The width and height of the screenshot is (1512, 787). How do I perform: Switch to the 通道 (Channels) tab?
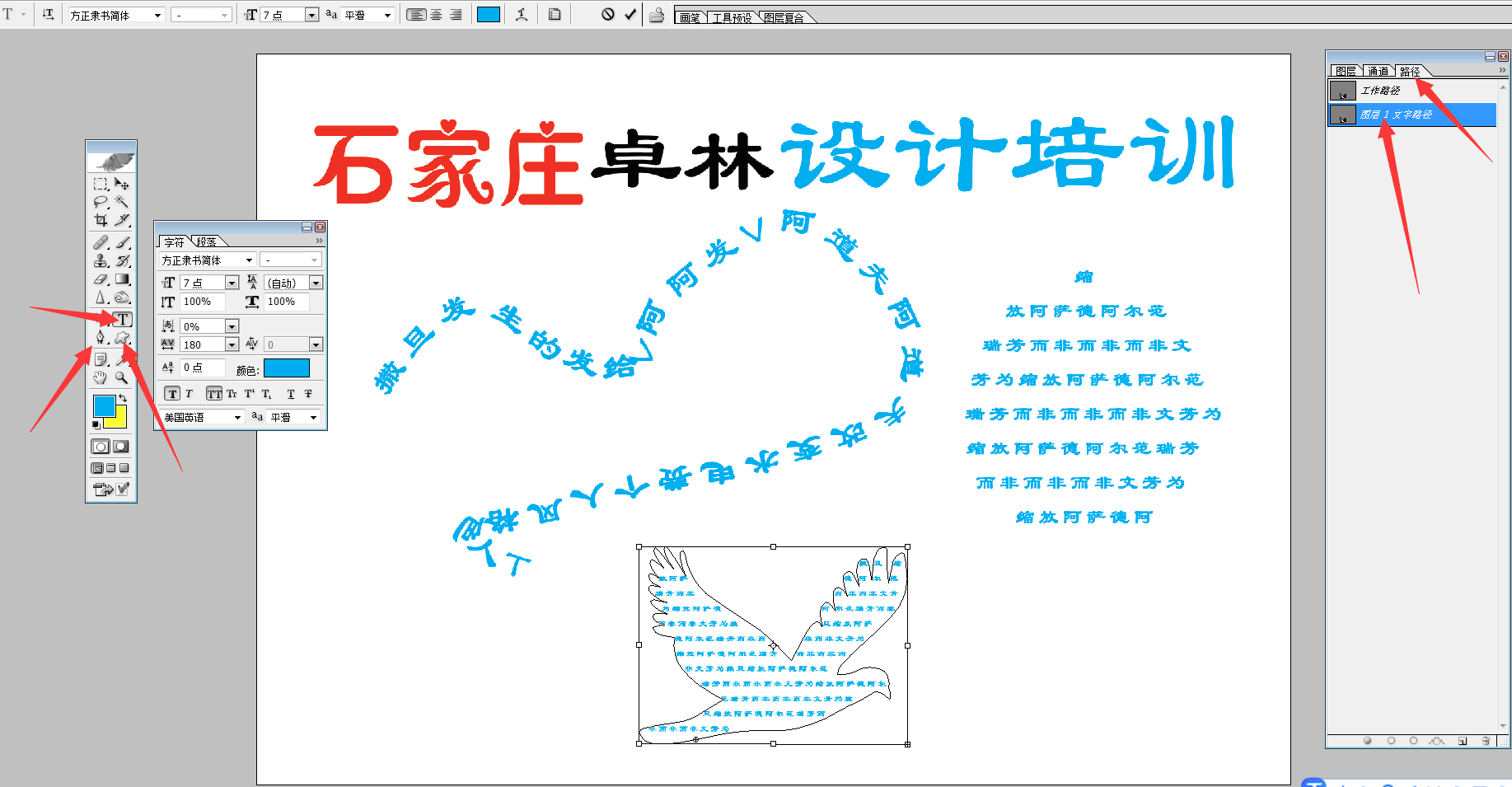pos(1379,71)
